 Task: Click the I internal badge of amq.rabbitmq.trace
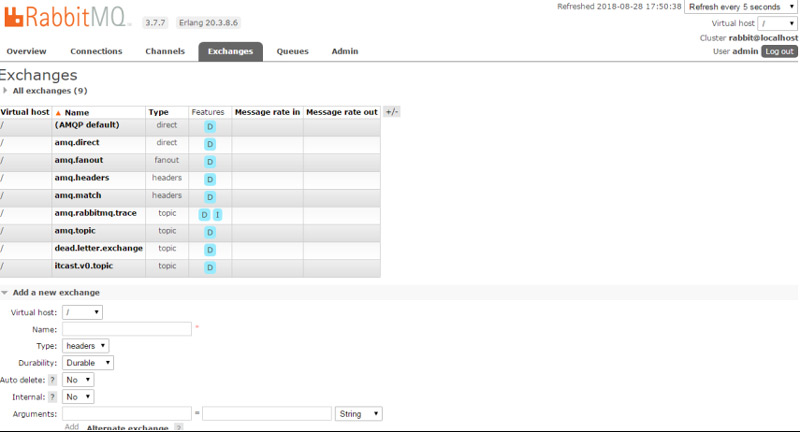click(x=217, y=215)
